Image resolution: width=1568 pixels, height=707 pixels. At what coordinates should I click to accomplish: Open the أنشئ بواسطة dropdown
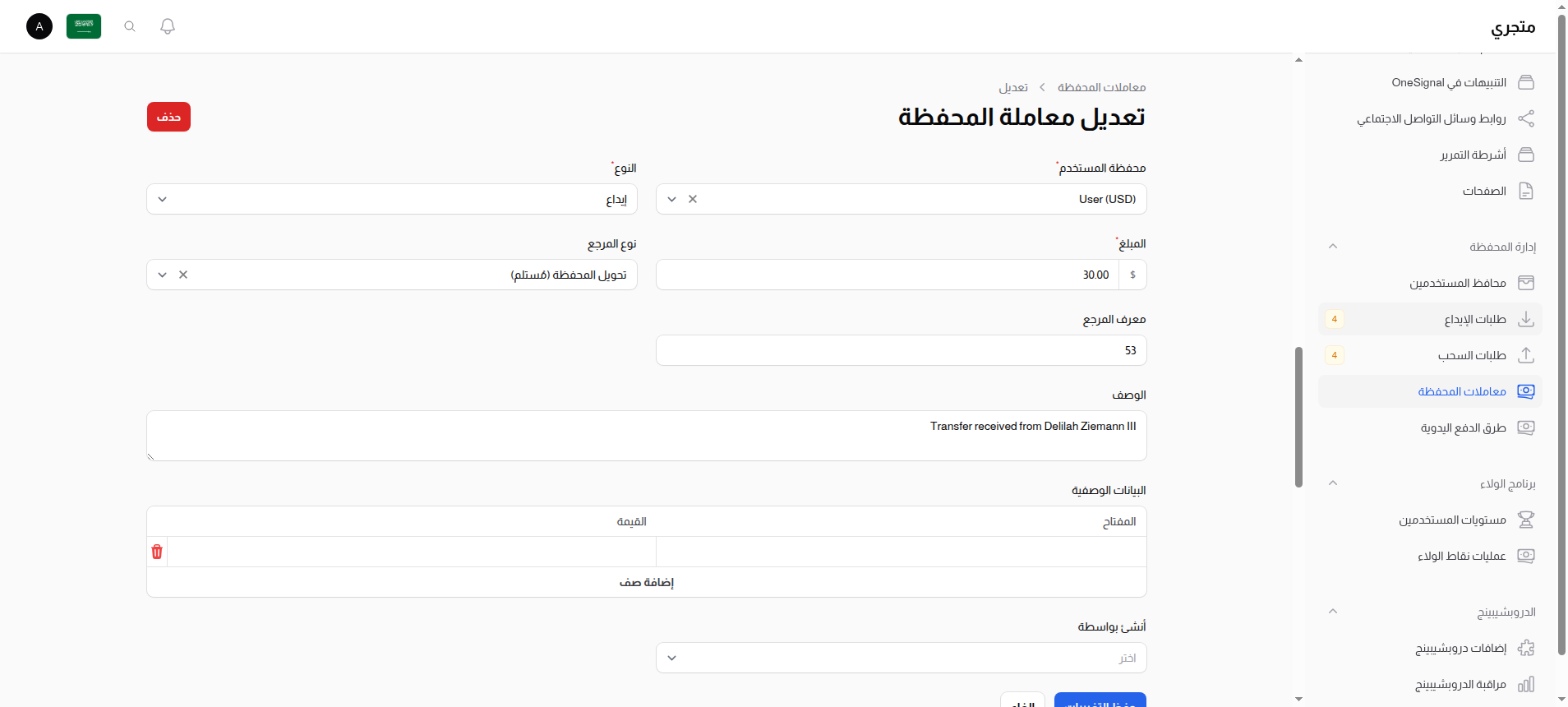point(902,658)
